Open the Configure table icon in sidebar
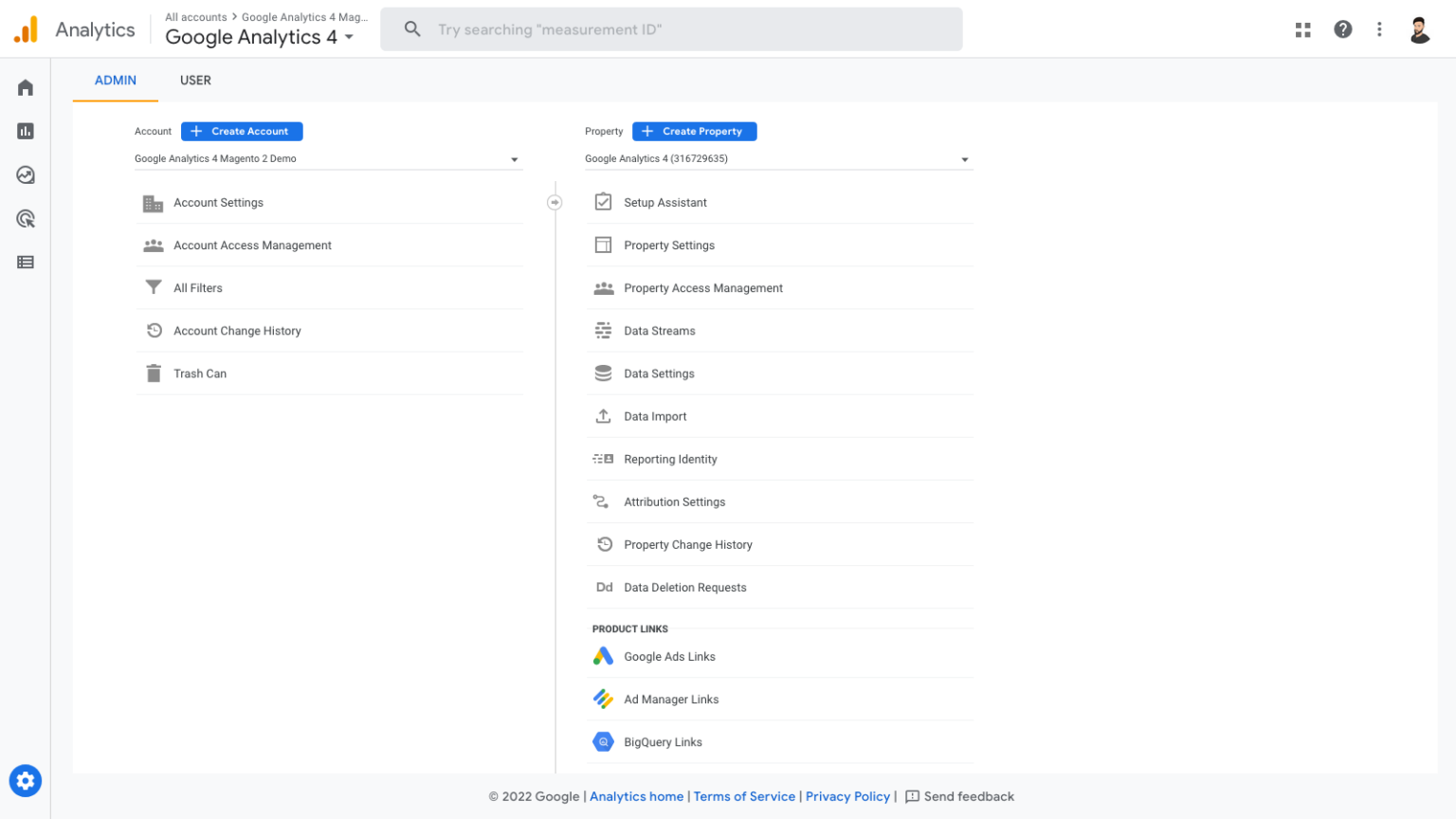Screen dimensions: 1456x819 pyautogui.click(x=26, y=263)
